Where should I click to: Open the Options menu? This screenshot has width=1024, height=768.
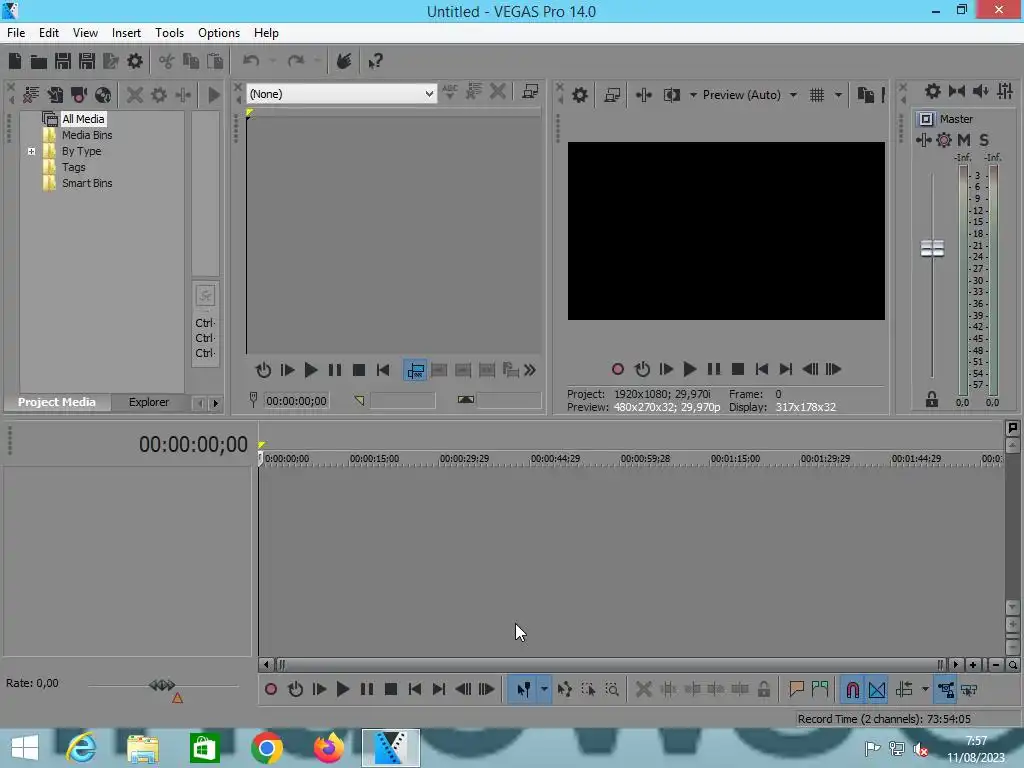point(219,33)
